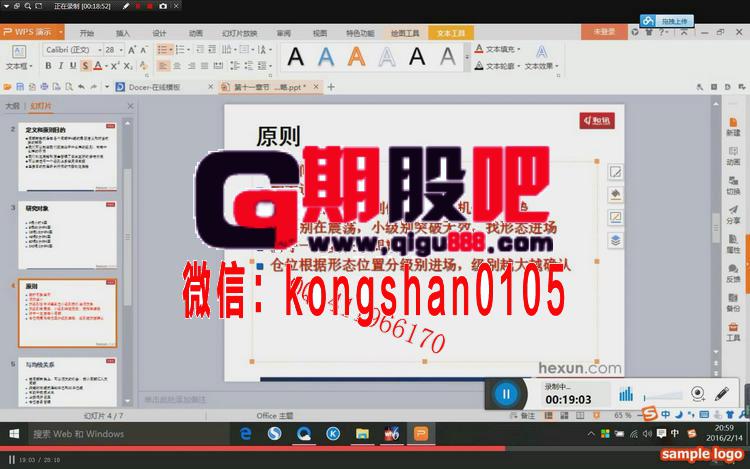The width and height of the screenshot is (750, 469).
Task: Click the clear formatting eraser icon
Action: (x=143, y=66)
